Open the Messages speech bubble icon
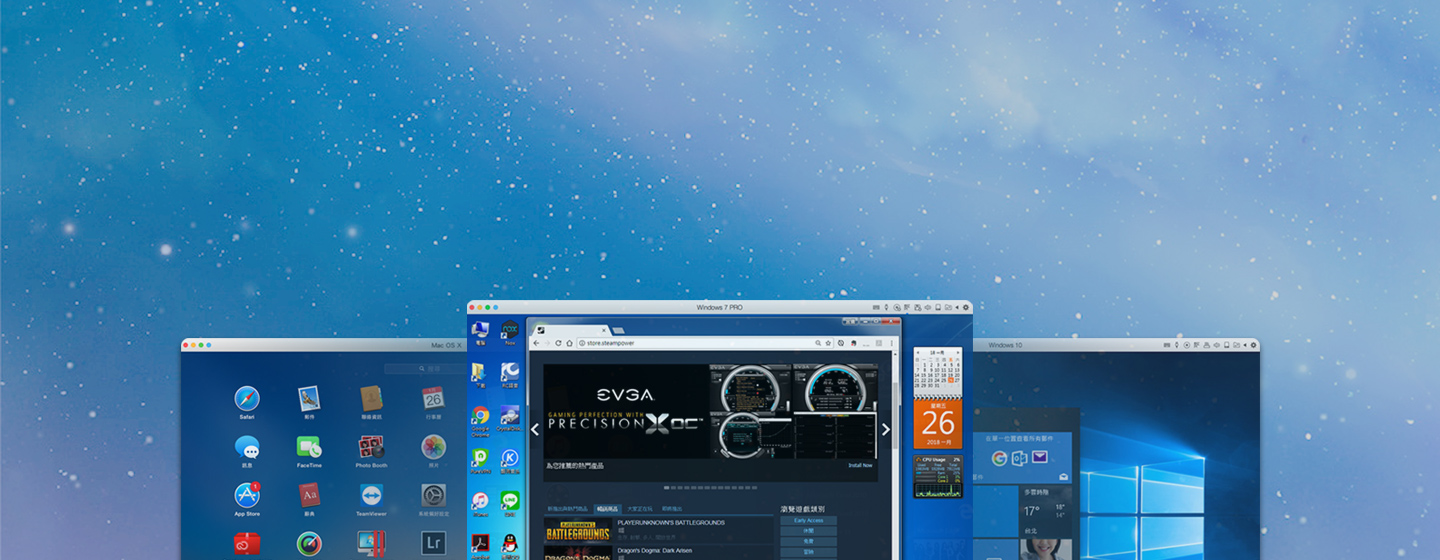 247,447
